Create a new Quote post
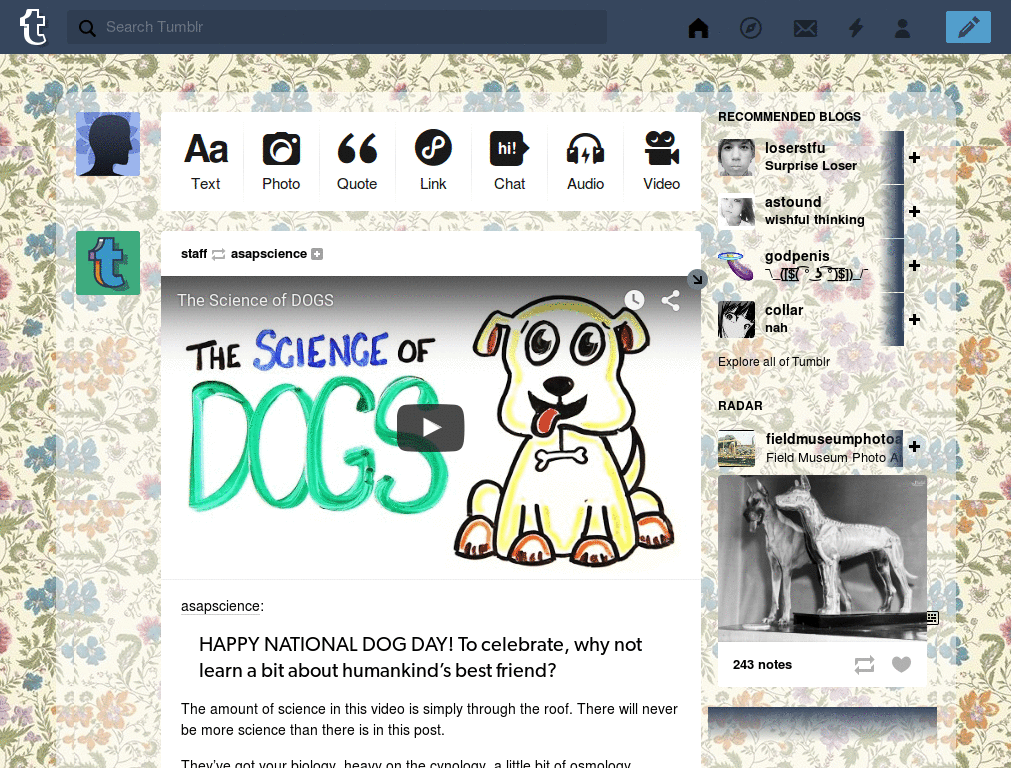 (x=357, y=161)
